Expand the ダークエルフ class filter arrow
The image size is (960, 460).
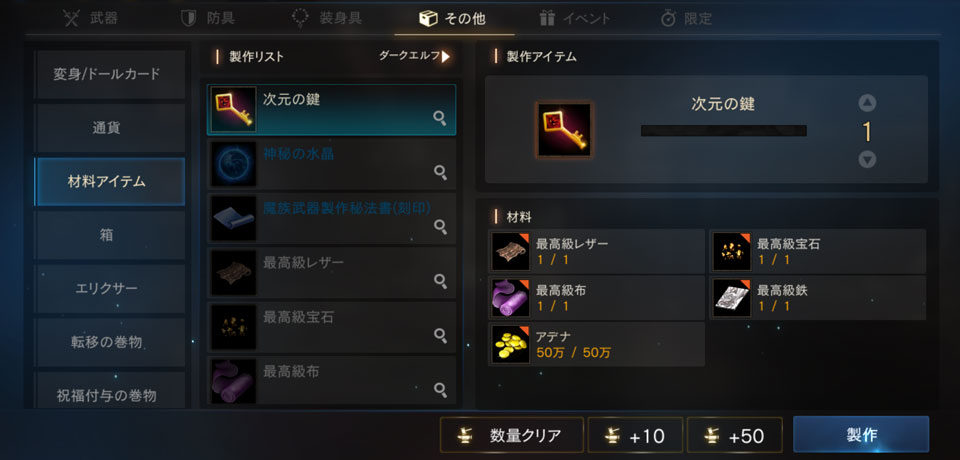tap(446, 56)
